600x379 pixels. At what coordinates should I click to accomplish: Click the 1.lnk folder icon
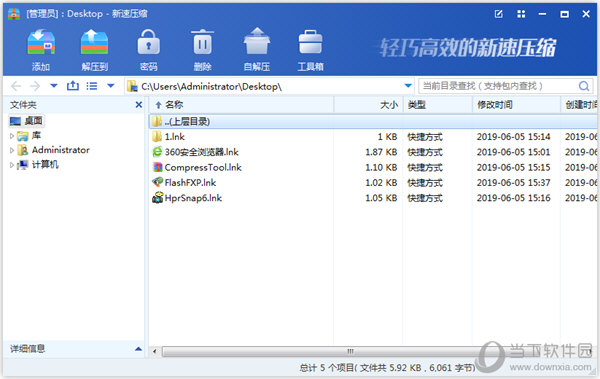point(157,136)
